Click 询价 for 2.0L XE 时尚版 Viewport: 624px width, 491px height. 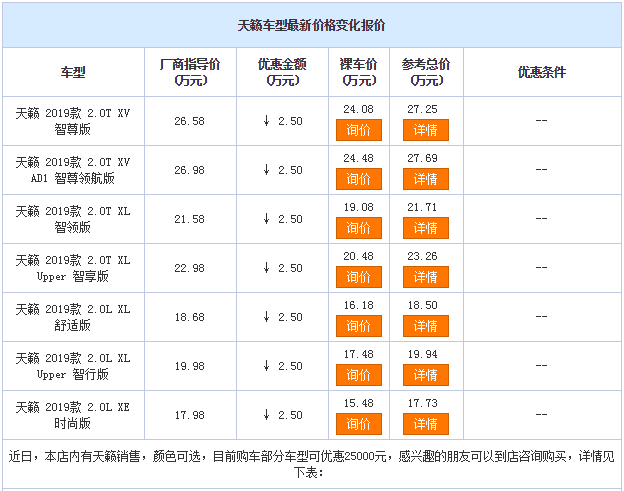click(x=359, y=424)
